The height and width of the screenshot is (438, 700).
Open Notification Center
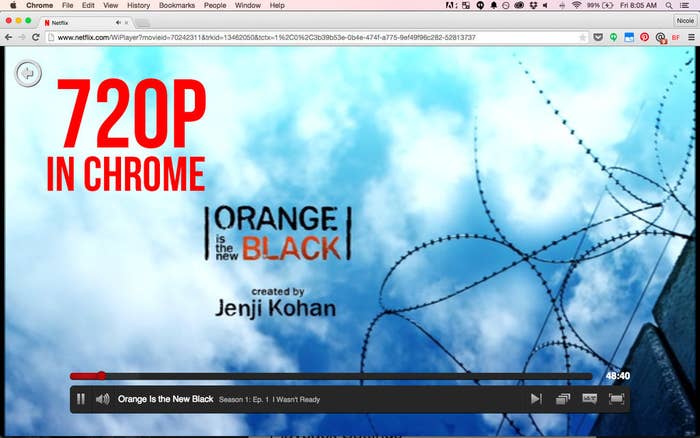685,5
